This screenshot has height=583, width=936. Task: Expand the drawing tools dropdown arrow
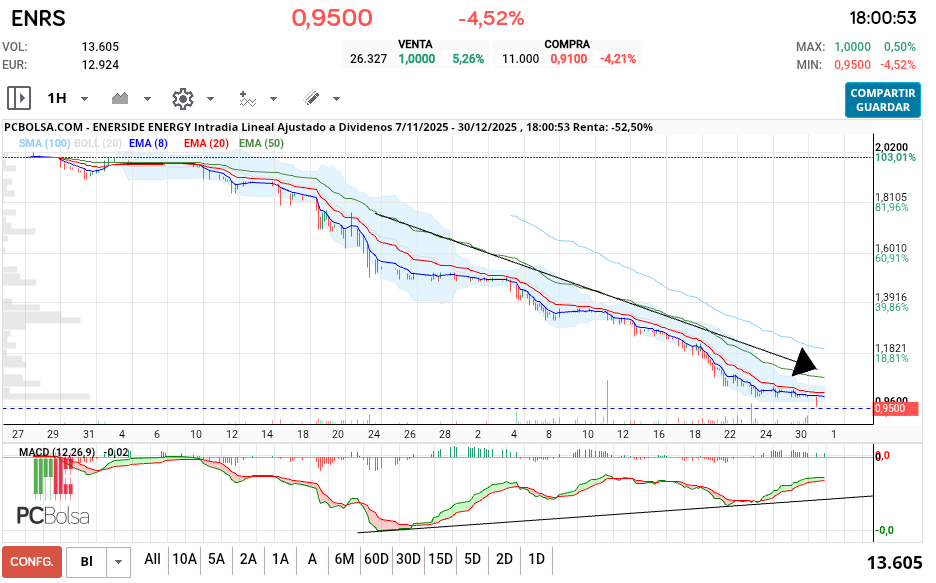(337, 99)
